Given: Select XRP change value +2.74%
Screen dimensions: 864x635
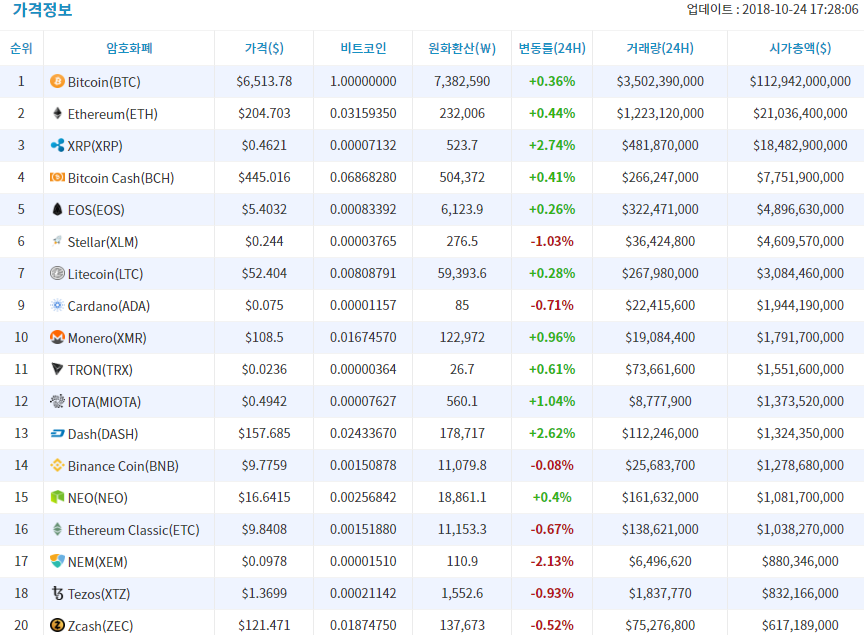Looking at the screenshot, I should [x=552, y=146].
